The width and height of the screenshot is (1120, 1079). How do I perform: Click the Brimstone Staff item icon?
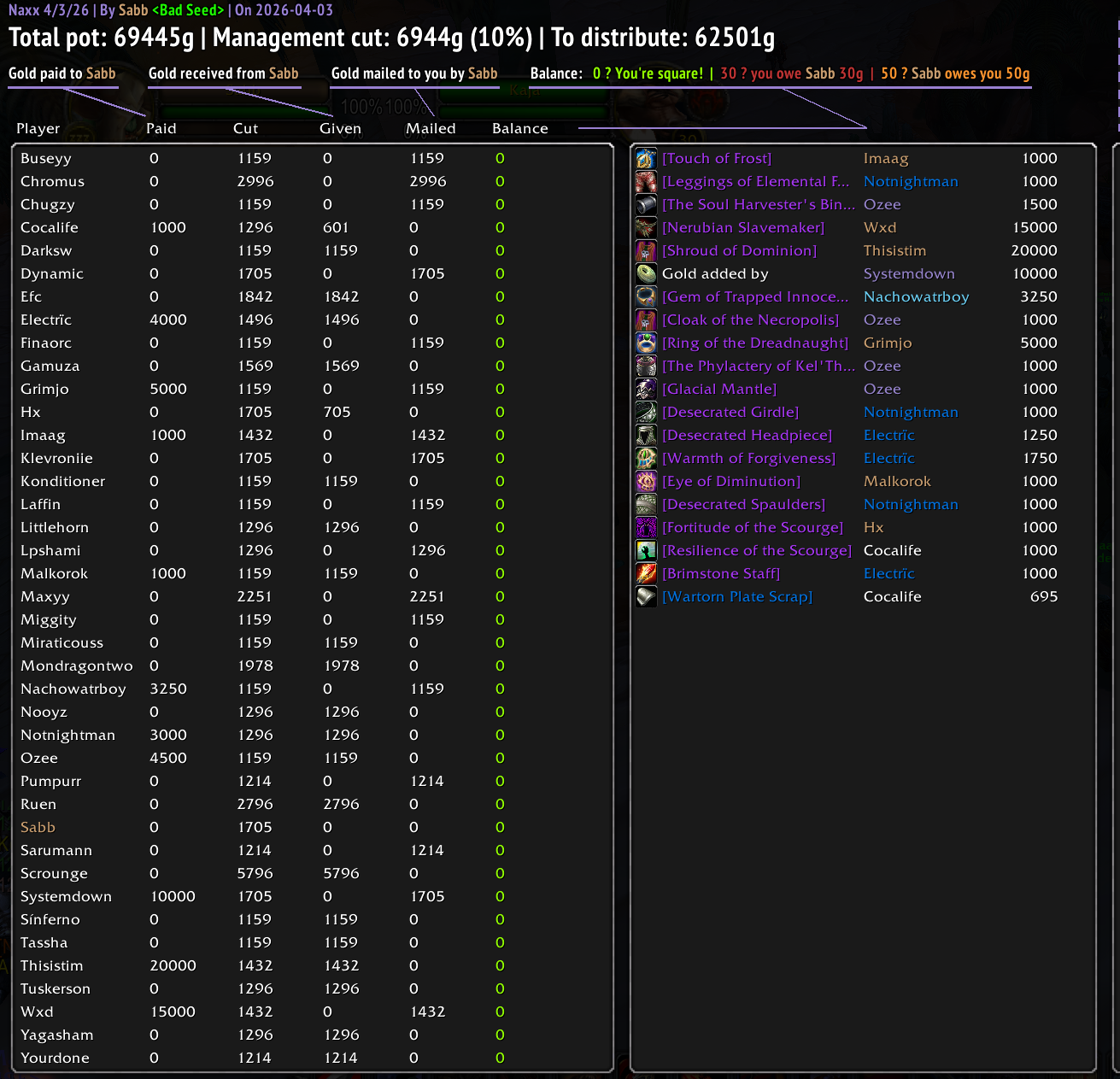[x=646, y=573]
